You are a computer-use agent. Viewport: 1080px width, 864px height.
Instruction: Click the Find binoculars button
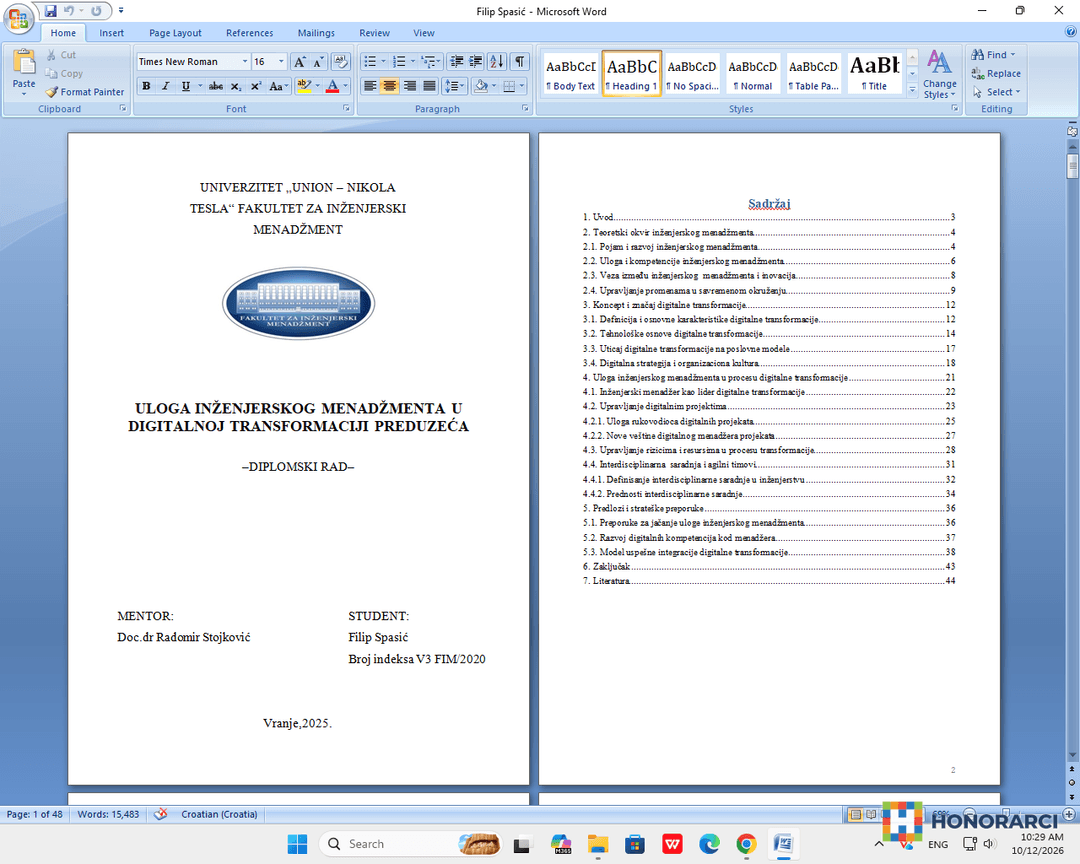coord(993,54)
